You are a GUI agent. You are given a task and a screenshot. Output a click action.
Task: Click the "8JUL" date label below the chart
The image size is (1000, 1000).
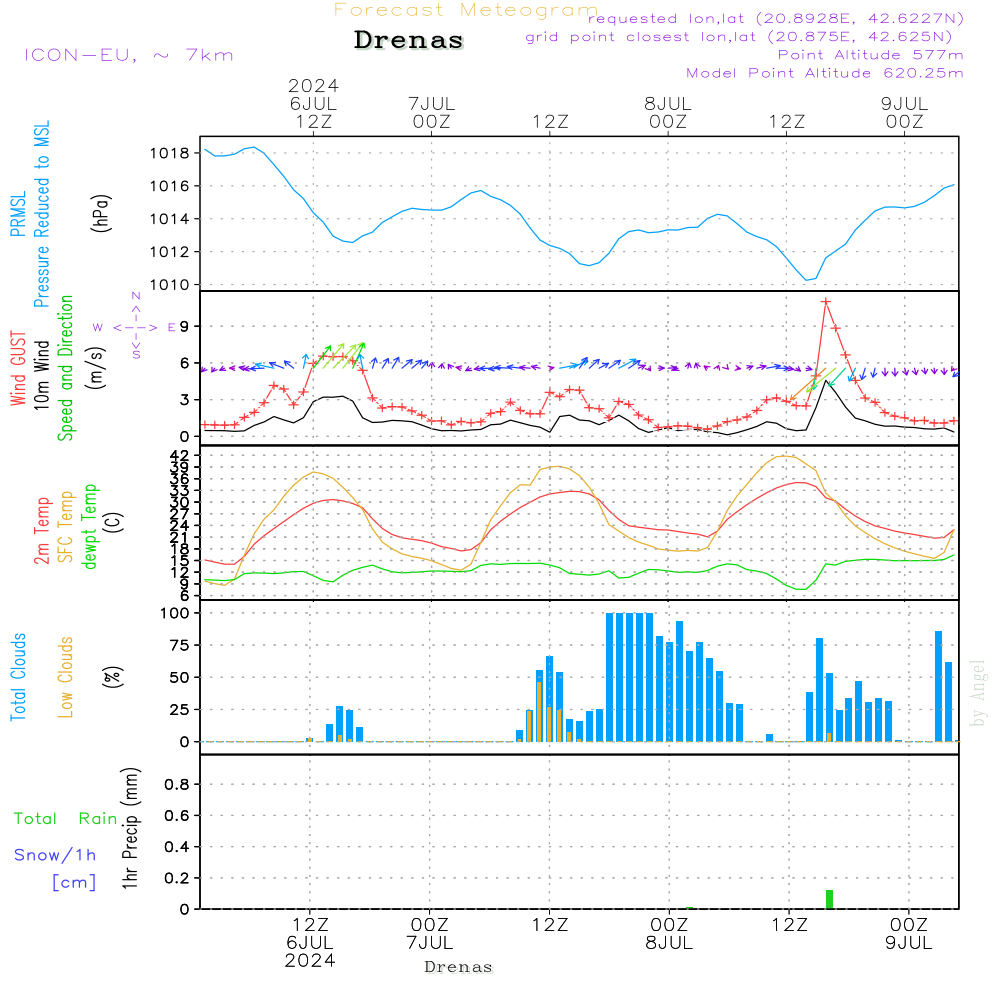[669, 943]
